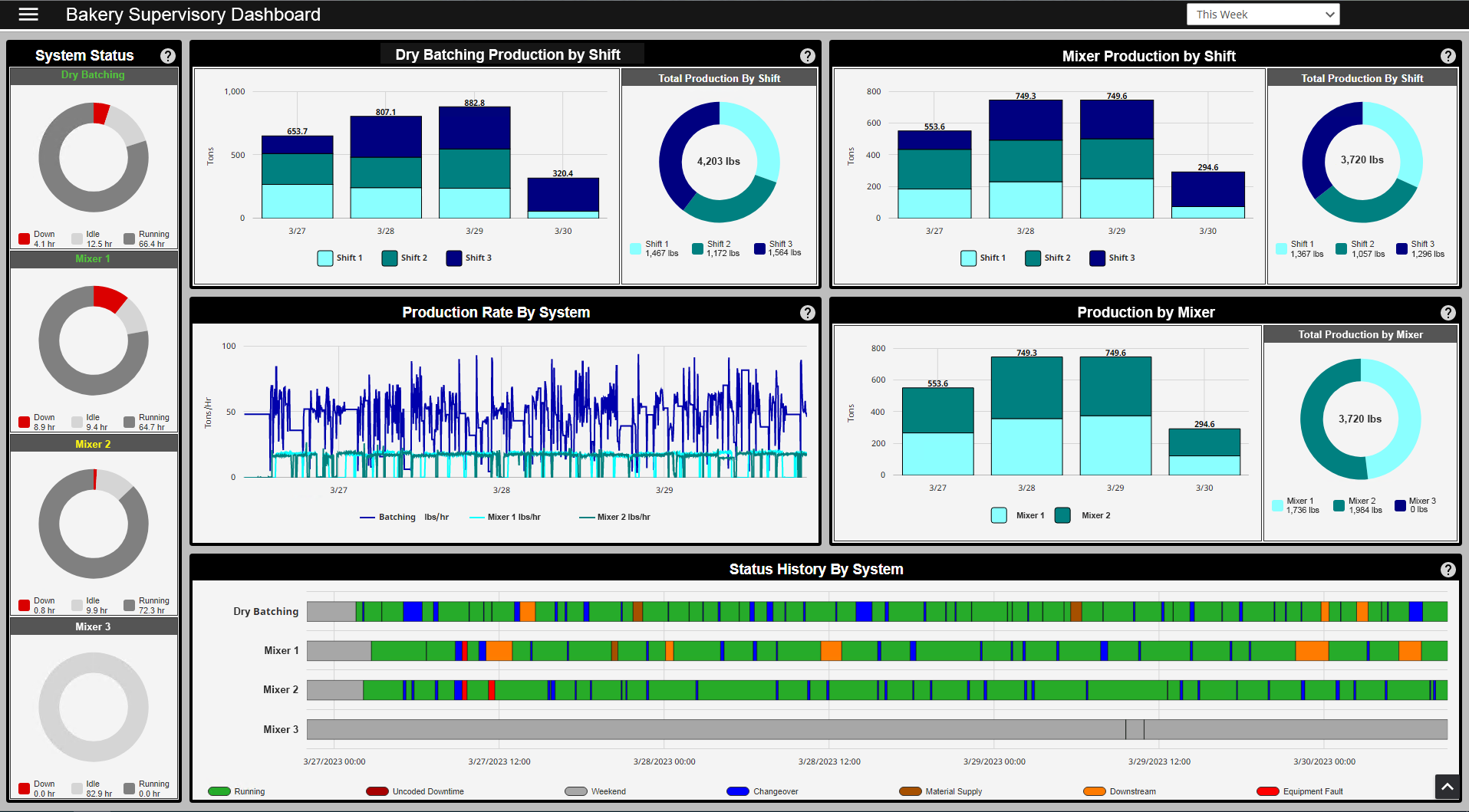The height and width of the screenshot is (812, 1469).
Task: Open help for Status History By System
Action: pyautogui.click(x=1448, y=570)
